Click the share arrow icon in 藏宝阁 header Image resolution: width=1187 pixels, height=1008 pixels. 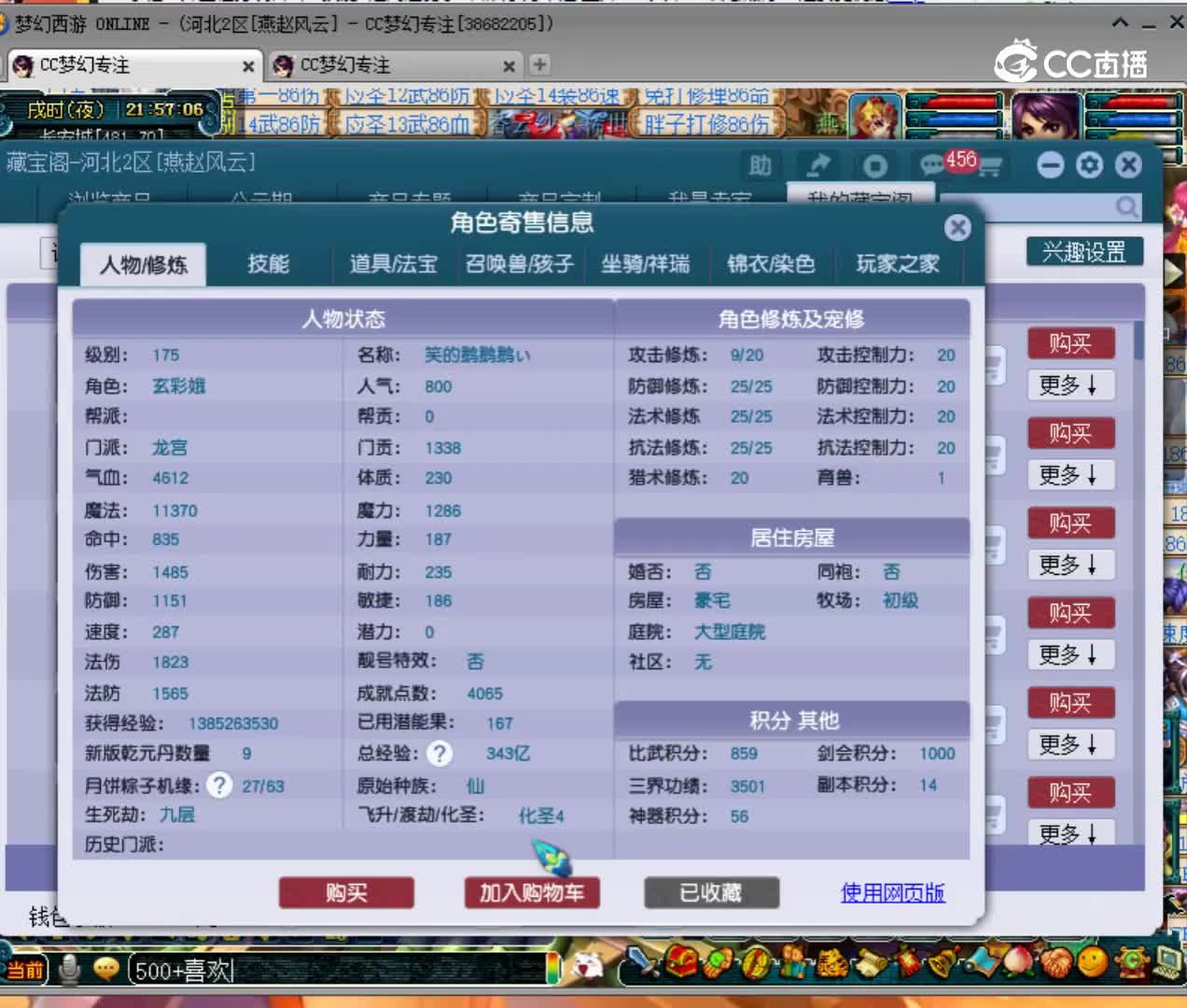point(817,166)
